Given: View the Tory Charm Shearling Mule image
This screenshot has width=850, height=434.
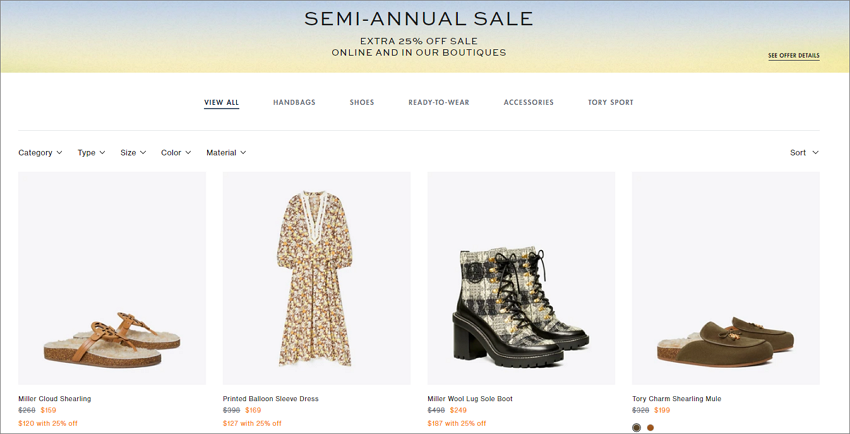Looking at the screenshot, I should point(726,278).
